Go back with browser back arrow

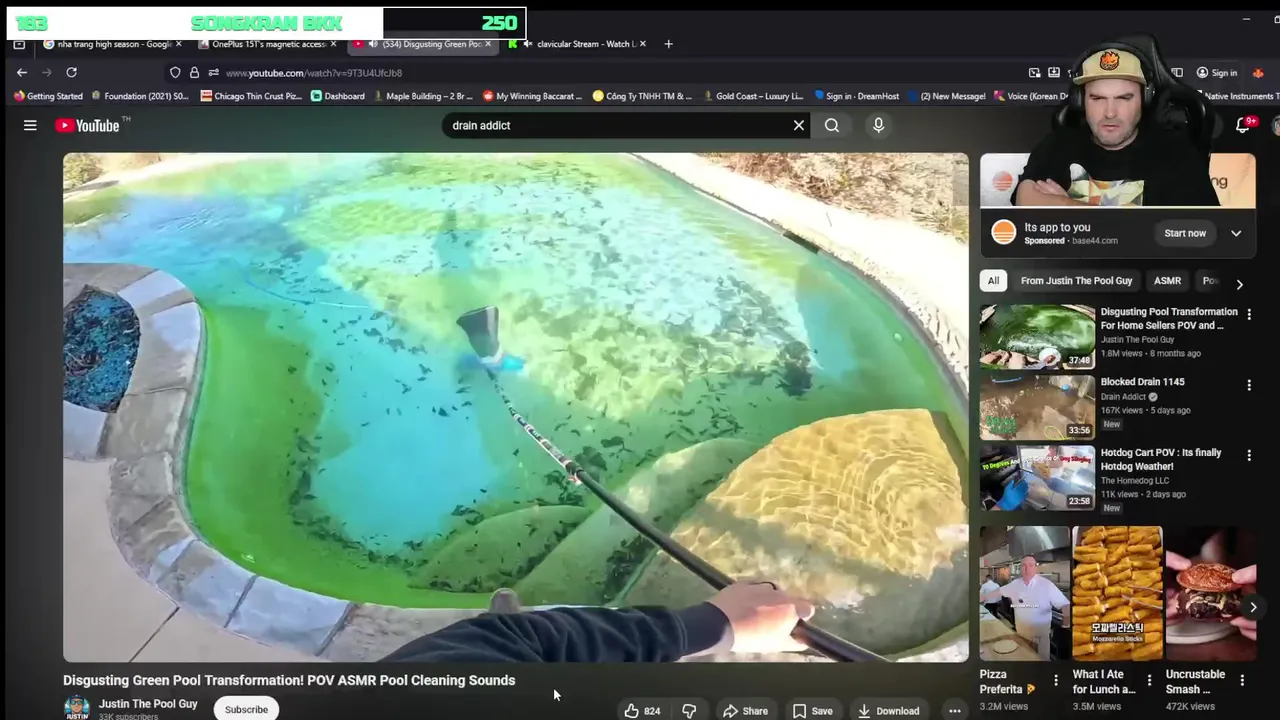click(x=22, y=72)
